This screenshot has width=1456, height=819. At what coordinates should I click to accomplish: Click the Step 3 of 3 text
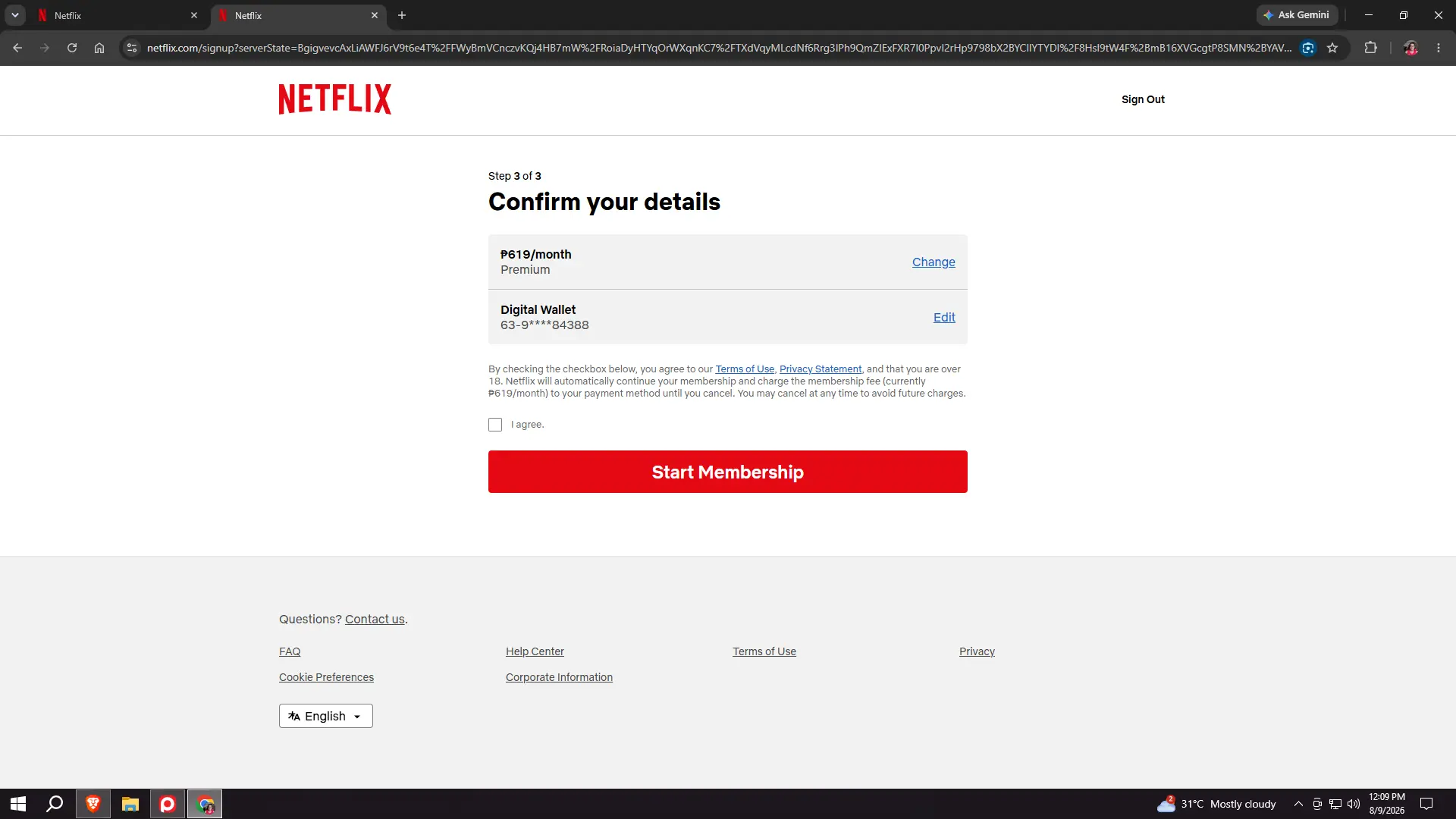(x=515, y=176)
